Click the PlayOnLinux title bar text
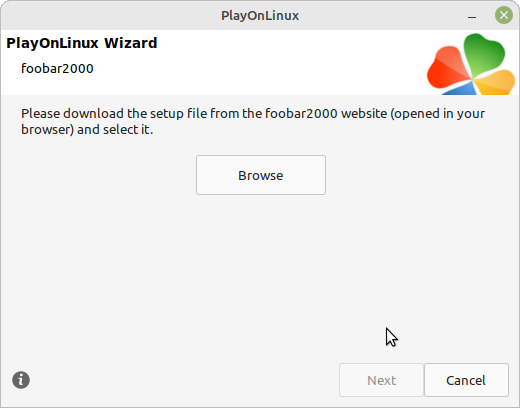The width and height of the screenshot is (520, 408). [260, 16]
